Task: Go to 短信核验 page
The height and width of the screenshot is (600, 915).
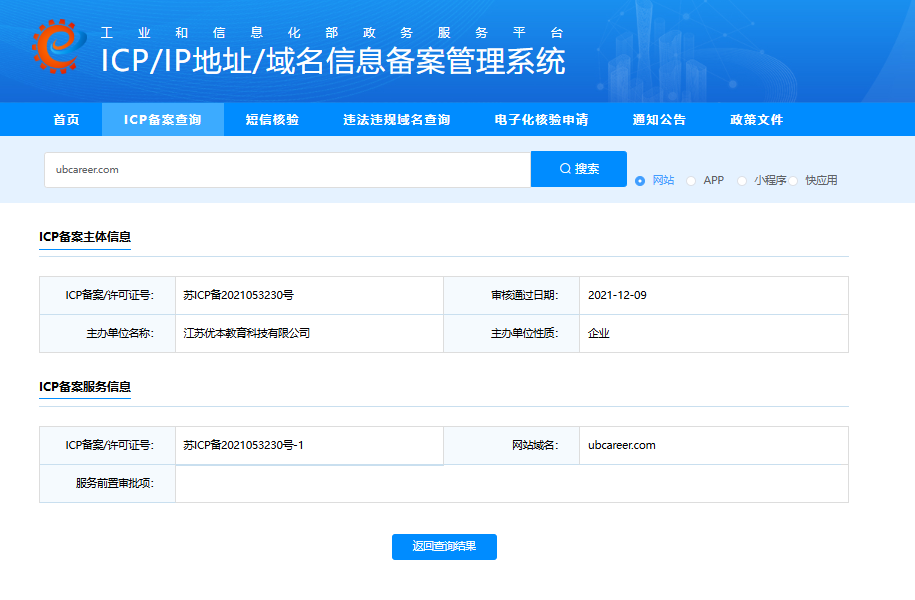Action: click(273, 120)
